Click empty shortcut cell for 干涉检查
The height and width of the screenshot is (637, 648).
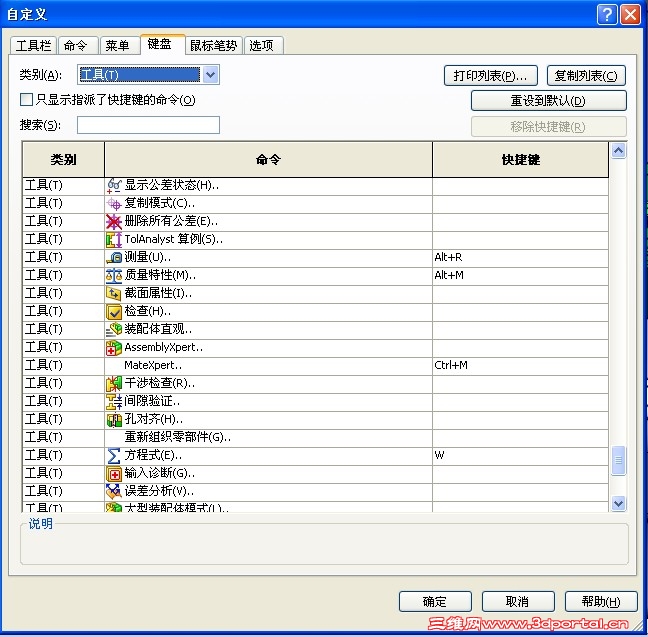pos(520,384)
